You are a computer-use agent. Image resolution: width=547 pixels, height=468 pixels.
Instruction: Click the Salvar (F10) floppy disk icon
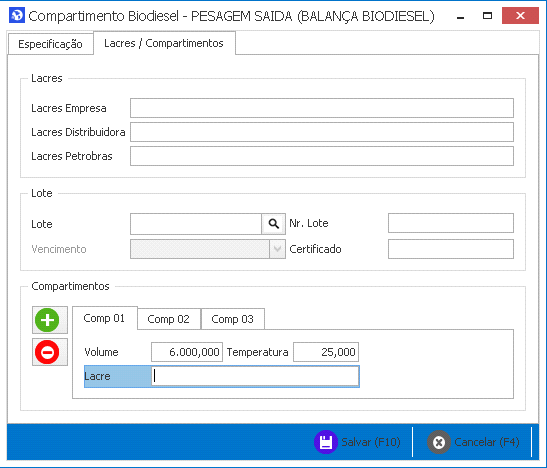[x=326, y=442]
